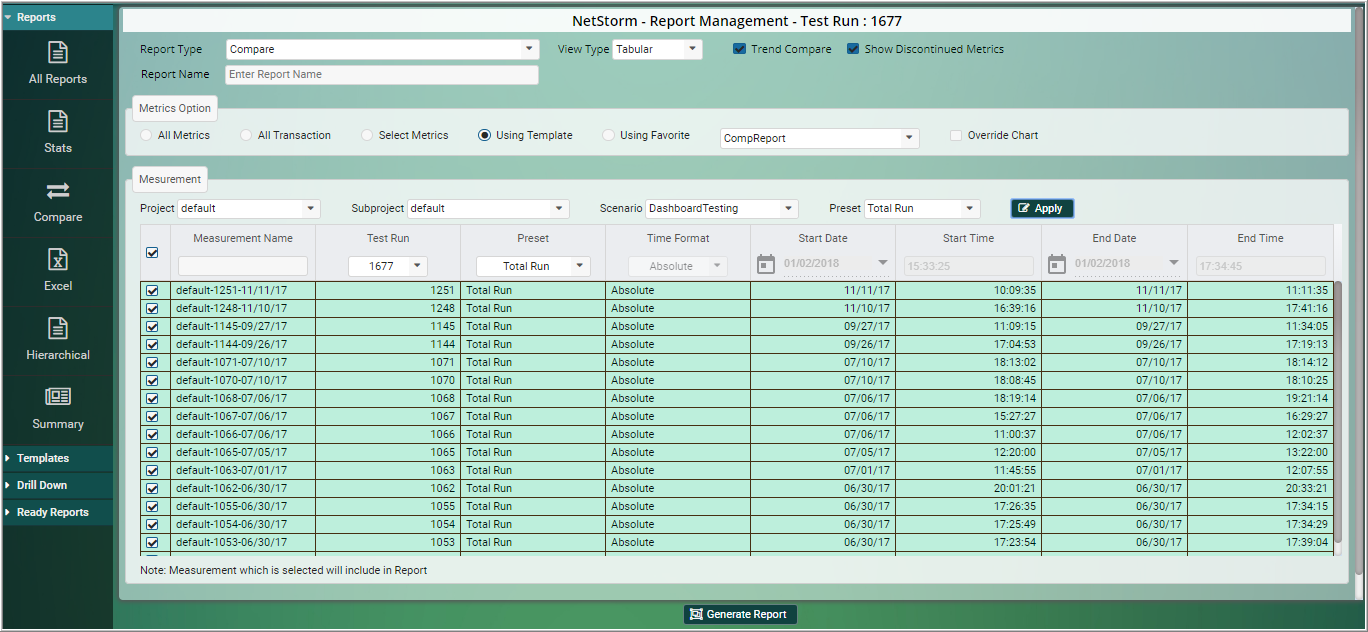1368x632 pixels.
Task: Select row default-1054-06/30/17
Action: point(737,524)
